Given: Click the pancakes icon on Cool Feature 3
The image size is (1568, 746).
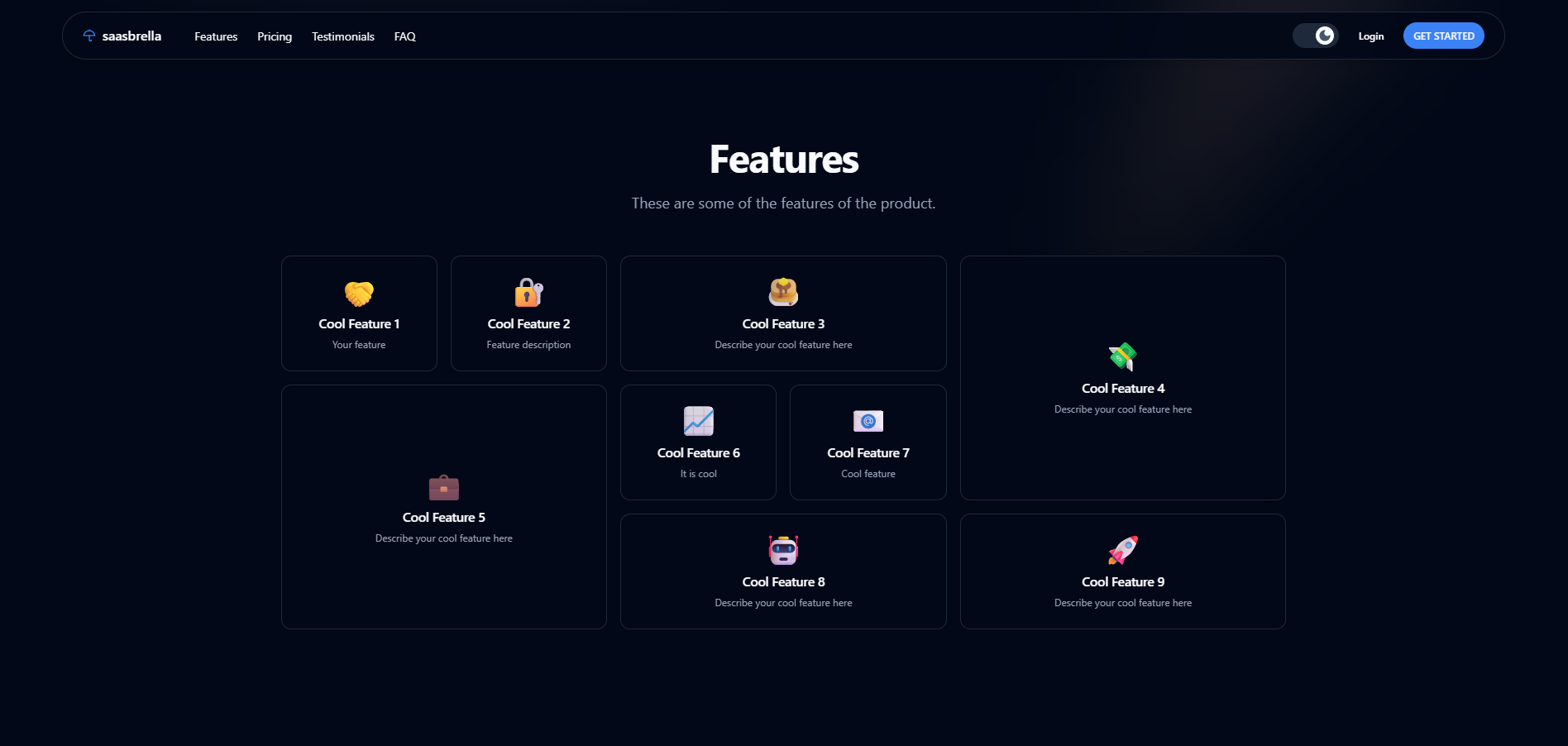Looking at the screenshot, I should point(782,292).
